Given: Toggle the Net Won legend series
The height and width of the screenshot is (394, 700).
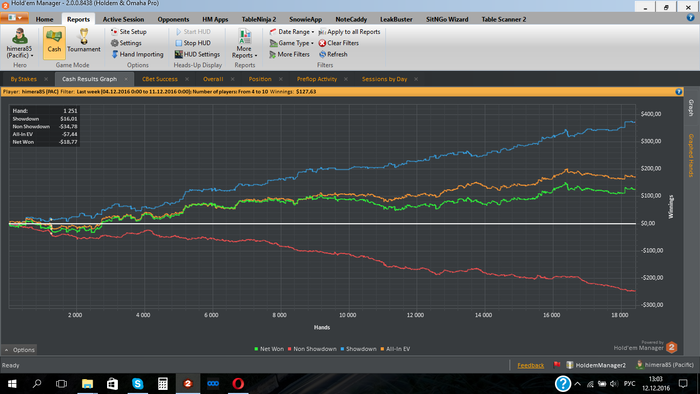Looking at the screenshot, I should [x=269, y=349].
